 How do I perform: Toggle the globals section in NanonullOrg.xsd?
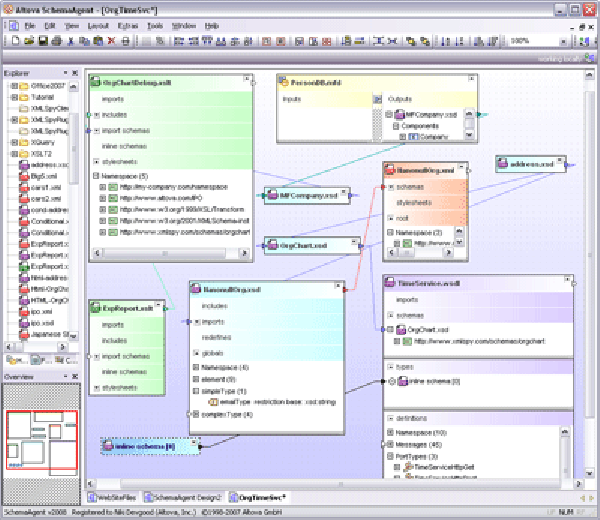click(195, 352)
